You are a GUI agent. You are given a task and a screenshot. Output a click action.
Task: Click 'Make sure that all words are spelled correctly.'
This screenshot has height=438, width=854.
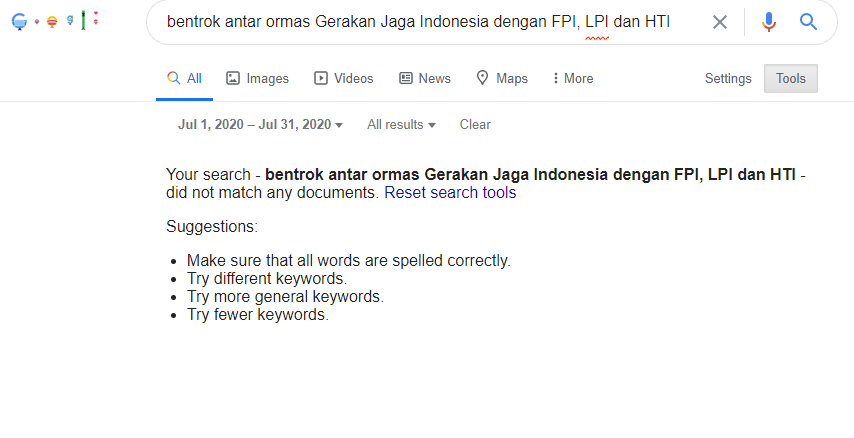coord(349,261)
